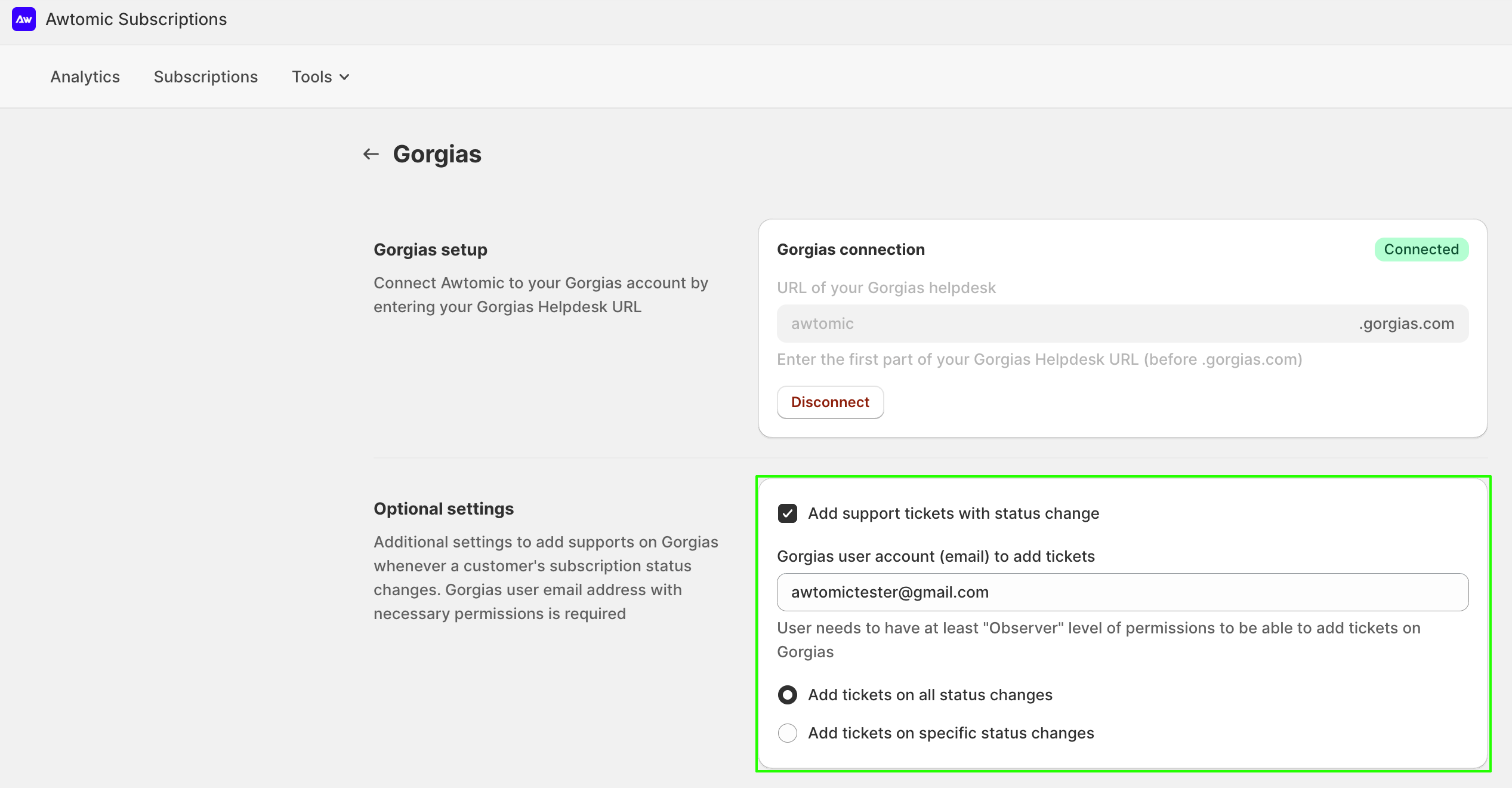Click URL of your Gorgias helpdesk label
This screenshot has width=1512, height=788.
(886, 288)
